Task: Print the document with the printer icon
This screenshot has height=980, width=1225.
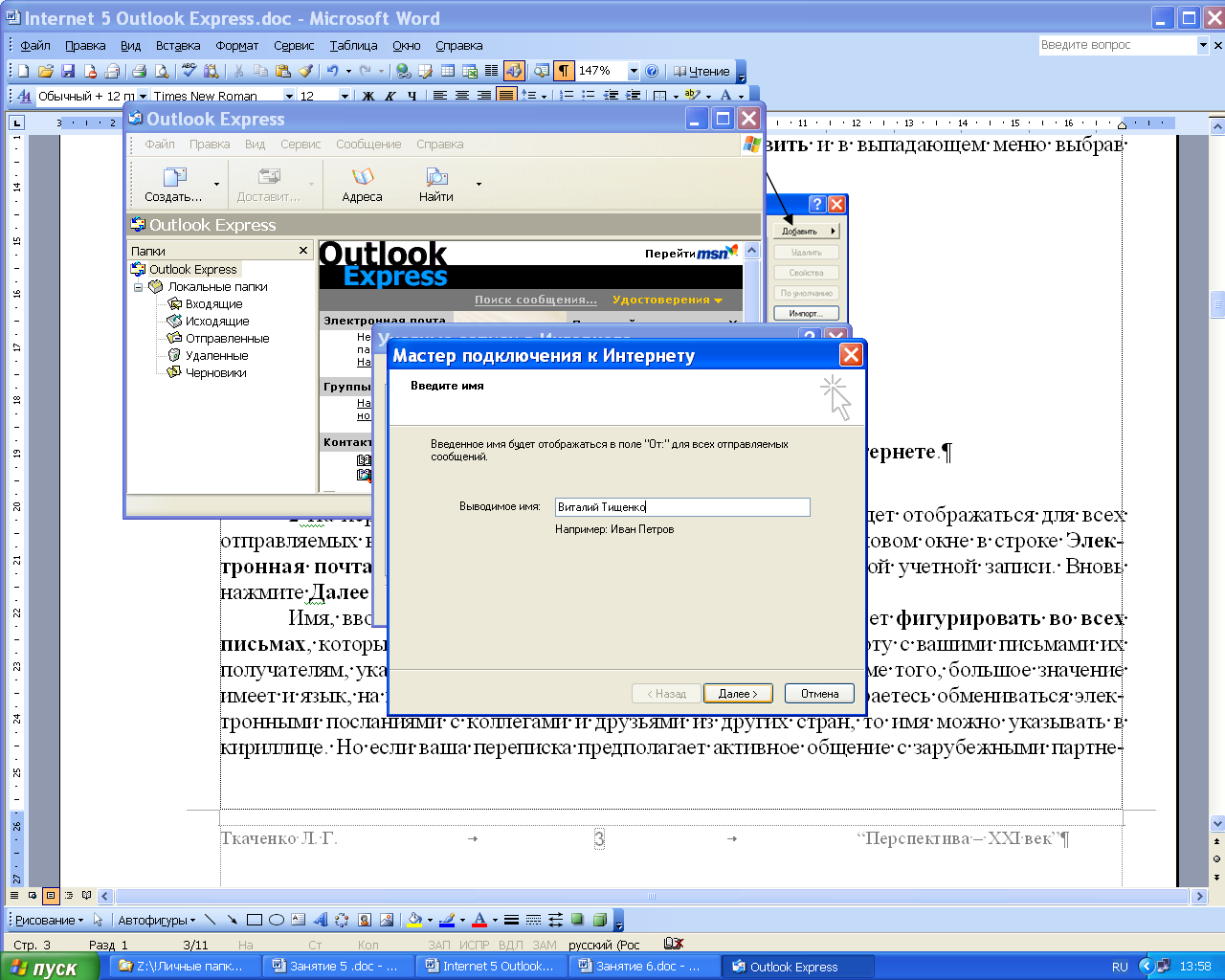Action: (x=140, y=71)
